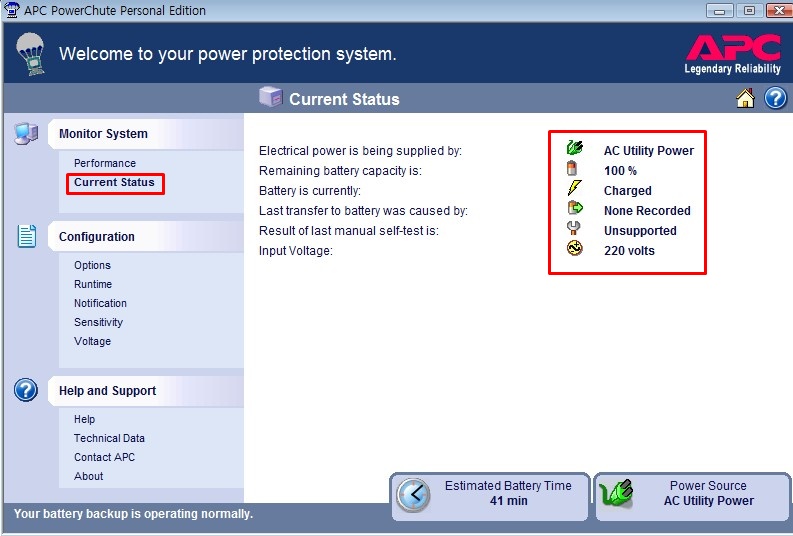
Task: Click the Help and Support section header
Action: pos(146,391)
